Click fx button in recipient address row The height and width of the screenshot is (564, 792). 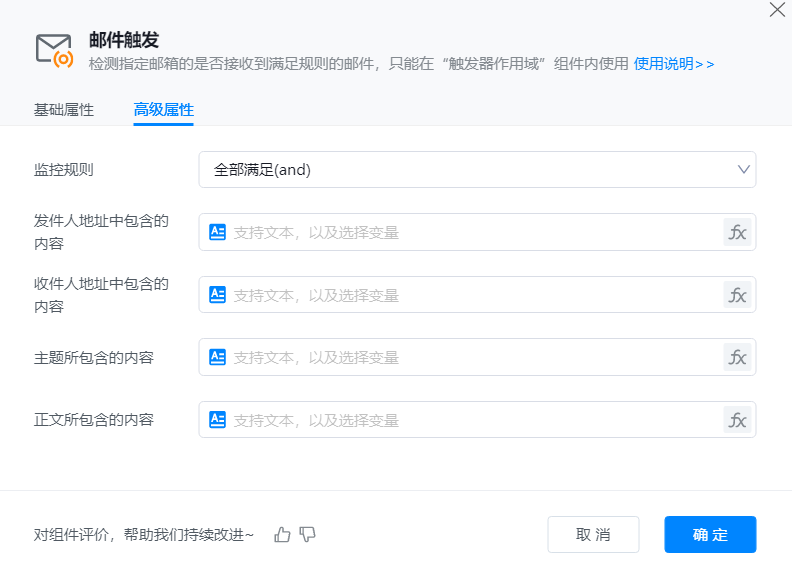(x=737, y=295)
